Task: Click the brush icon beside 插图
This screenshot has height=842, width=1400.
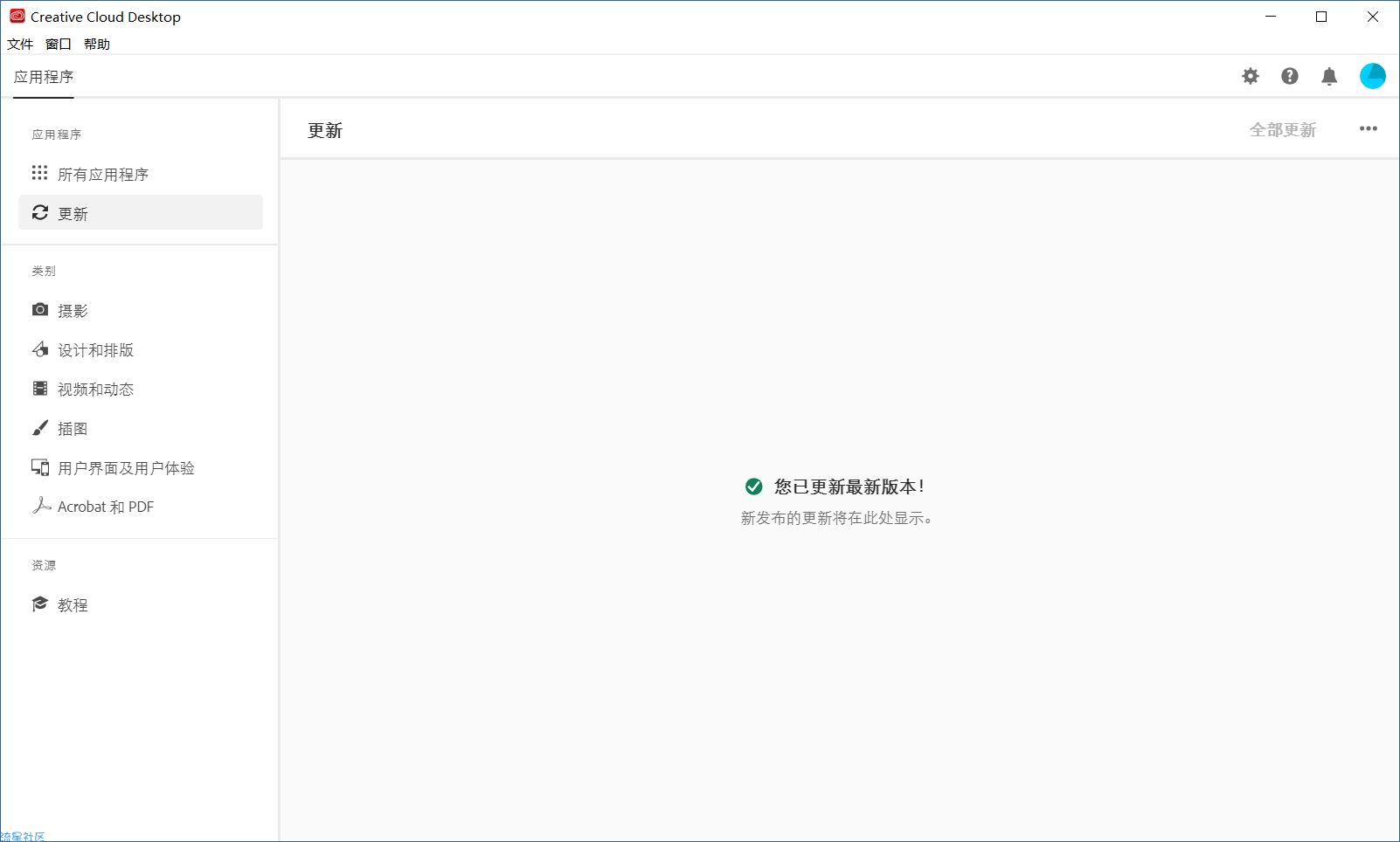Action: pyautogui.click(x=40, y=427)
